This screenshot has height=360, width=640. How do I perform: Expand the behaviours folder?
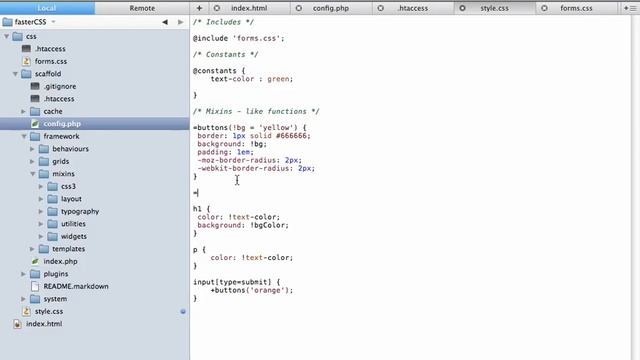(32, 149)
